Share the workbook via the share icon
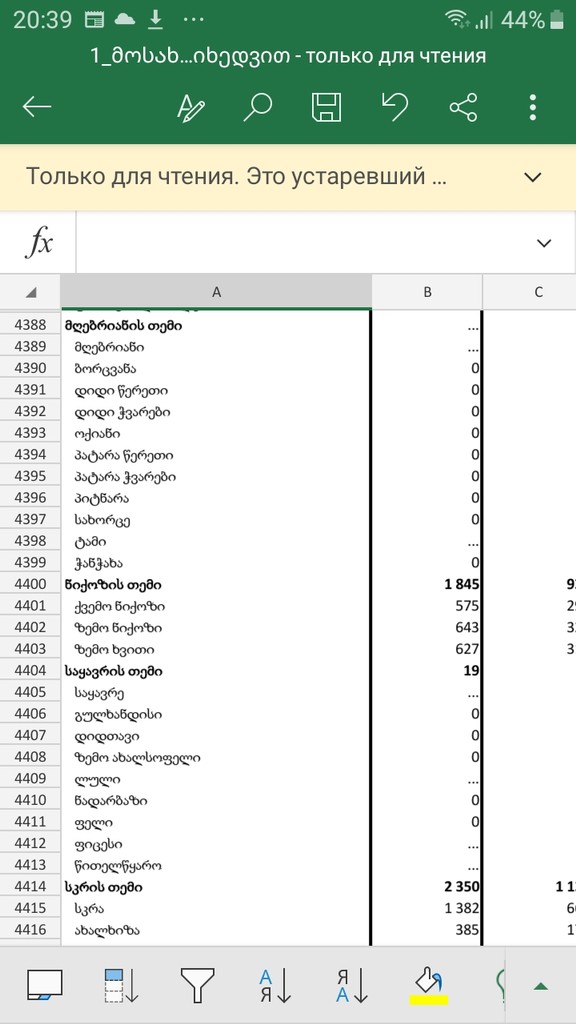 463,107
